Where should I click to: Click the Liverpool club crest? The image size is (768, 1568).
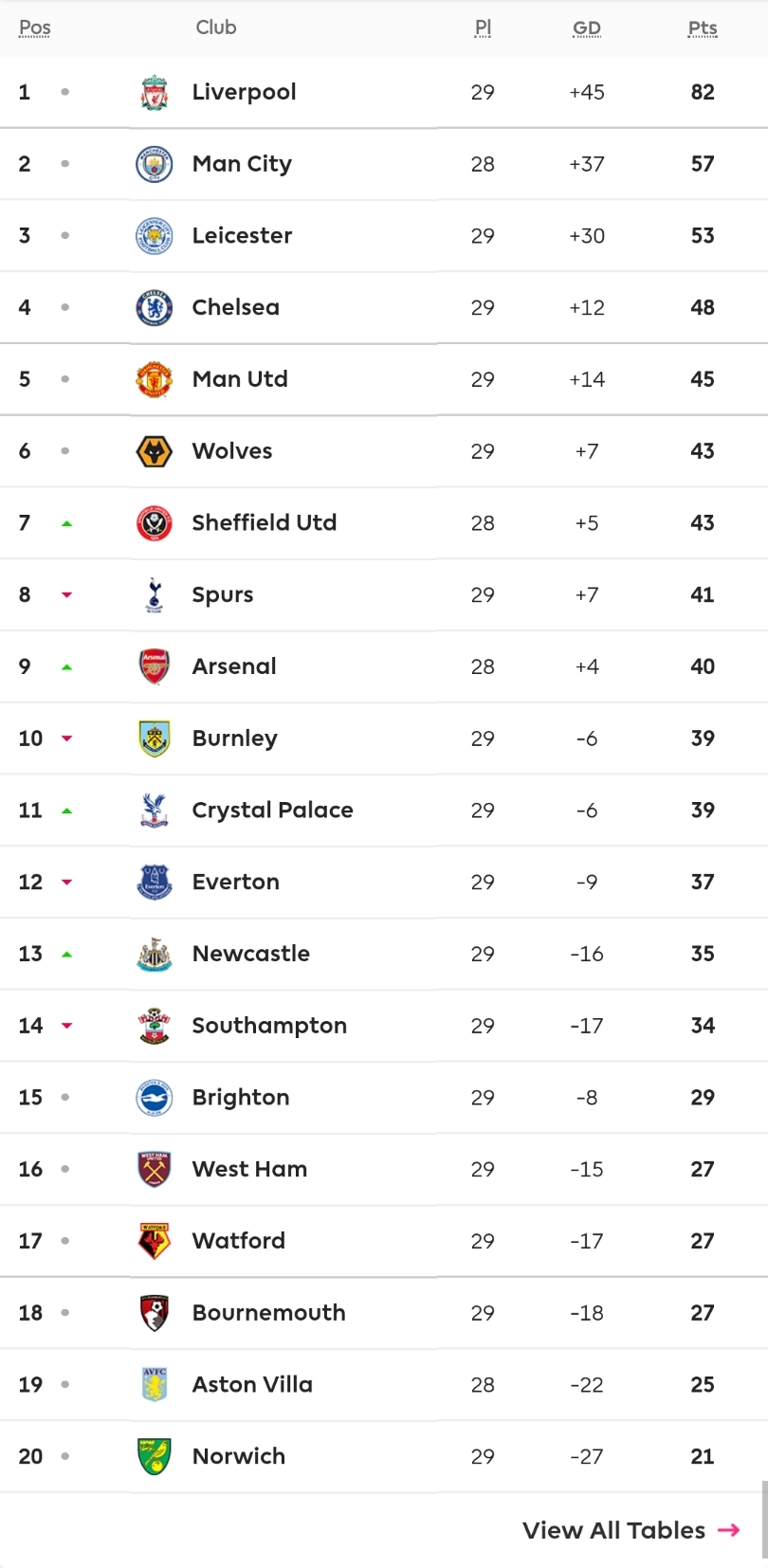pyautogui.click(x=154, y=92)
